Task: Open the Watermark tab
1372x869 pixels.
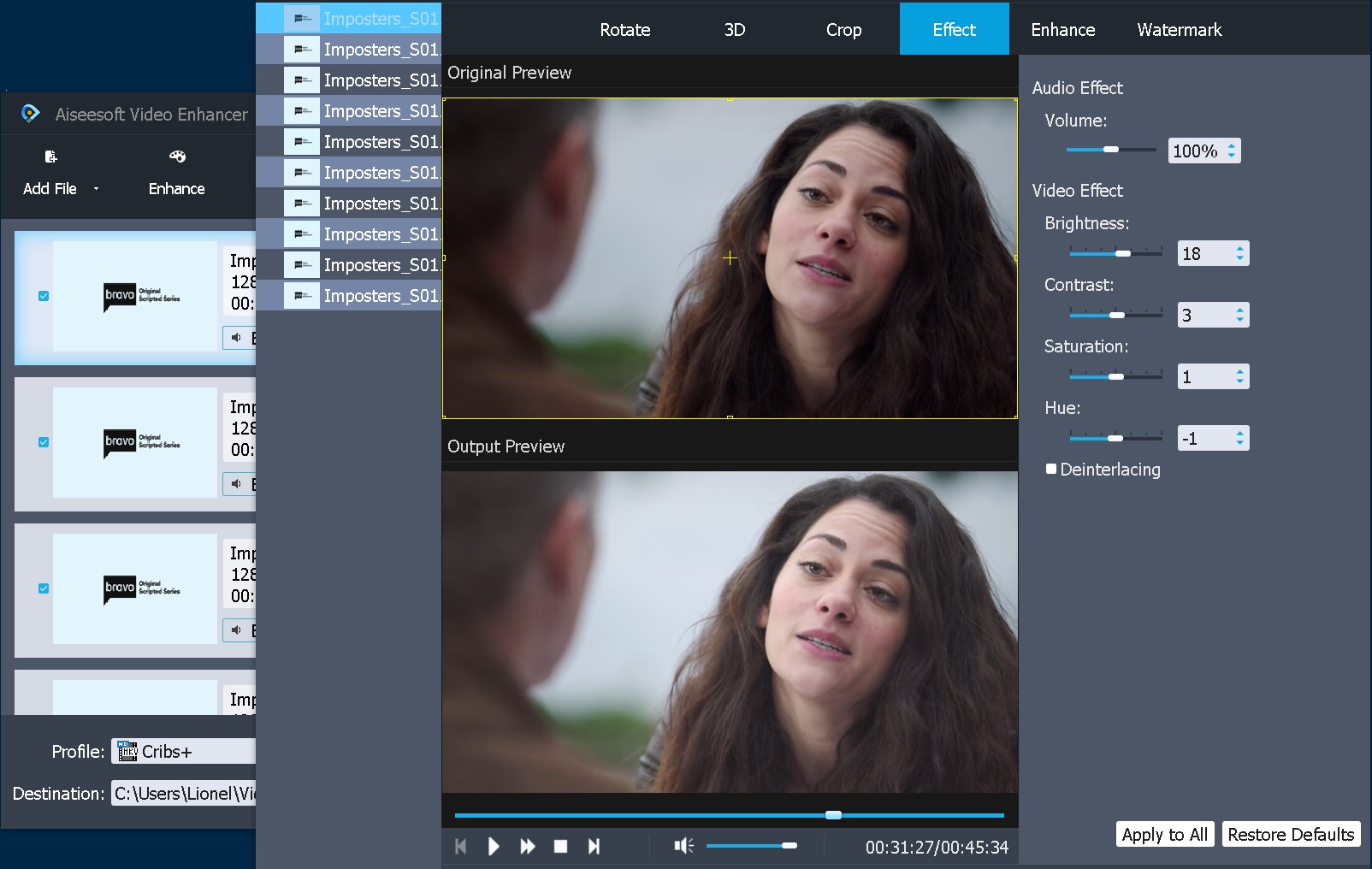Action: [1179, 29]
